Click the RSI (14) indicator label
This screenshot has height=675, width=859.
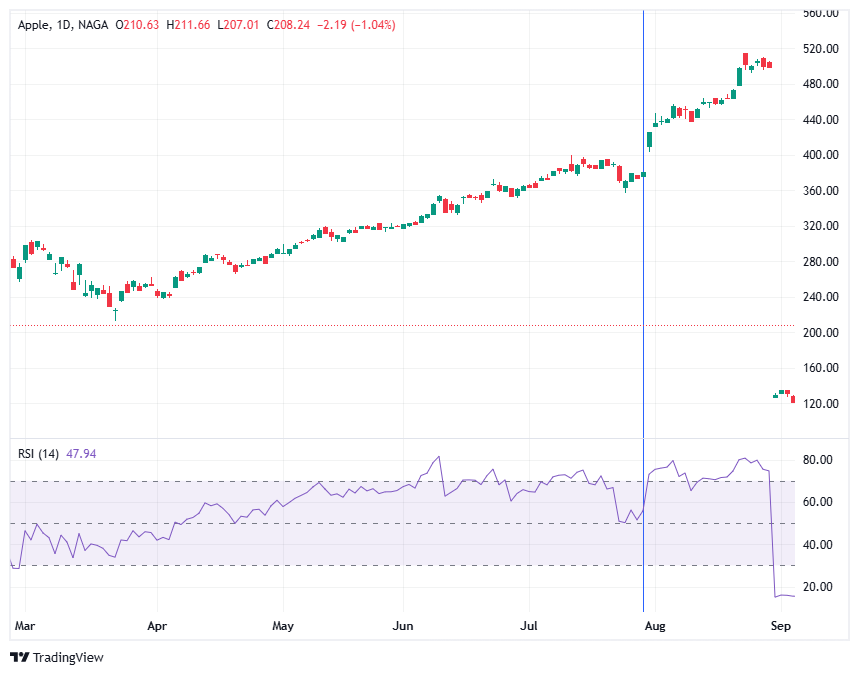click(x=39, y=453)
